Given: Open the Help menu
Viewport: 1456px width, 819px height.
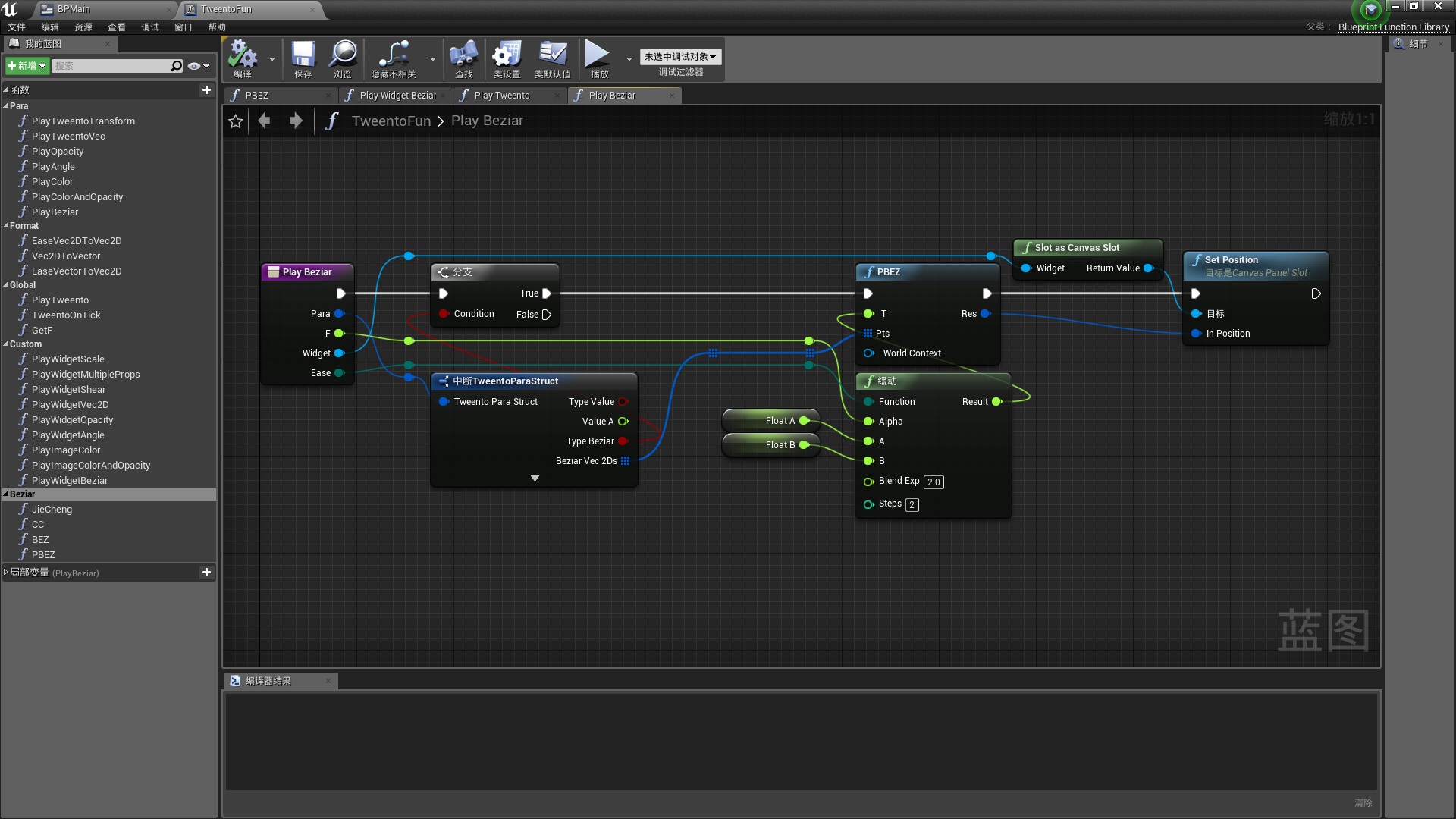Looking at the screenshot, I should [x=217, y=27].
